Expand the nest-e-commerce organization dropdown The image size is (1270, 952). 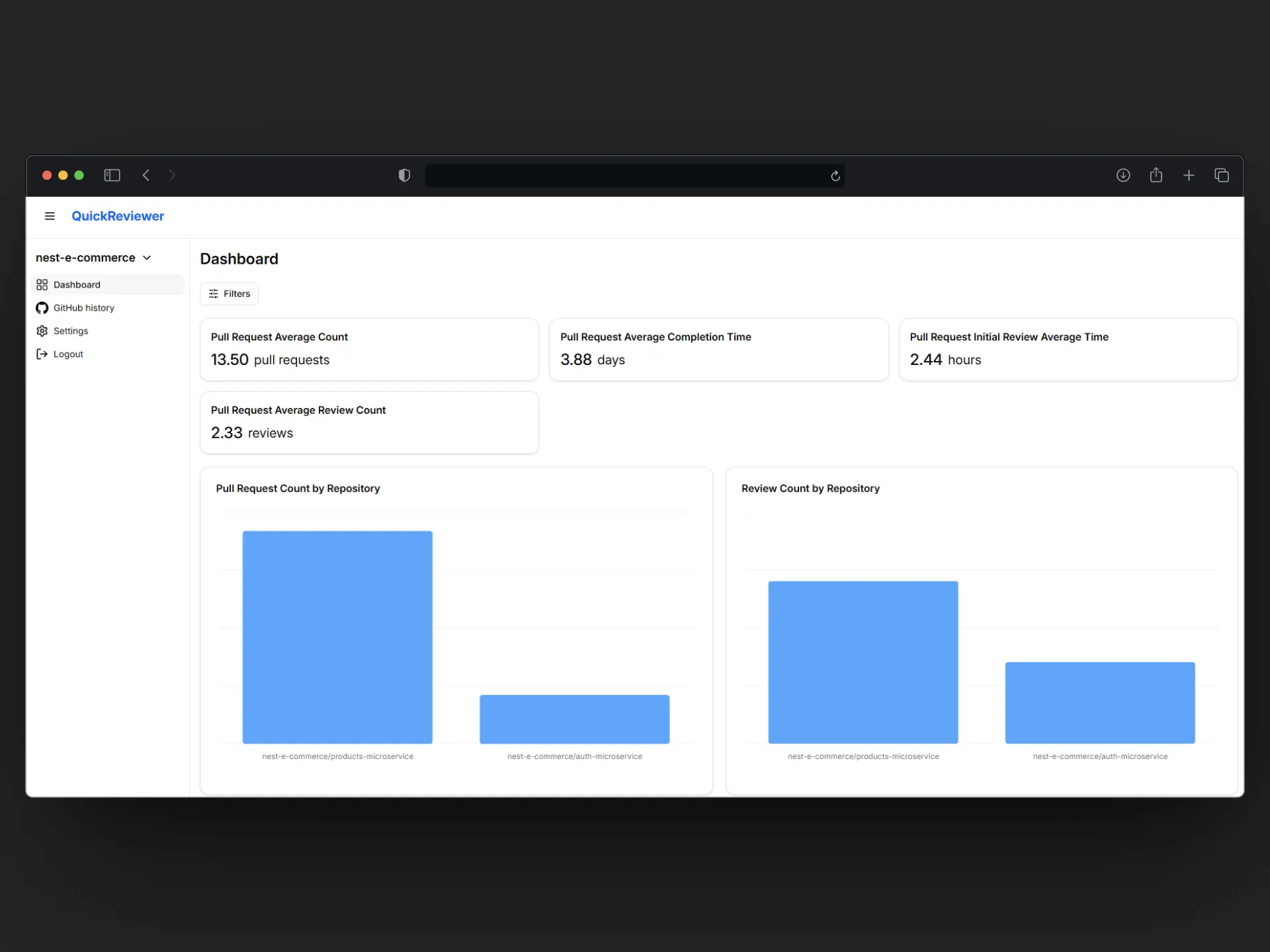(93, 258)
